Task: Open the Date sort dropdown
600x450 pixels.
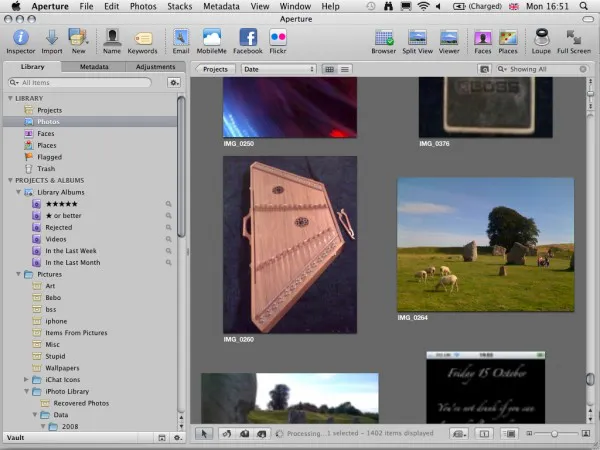Action: click(x=277, y=69)
